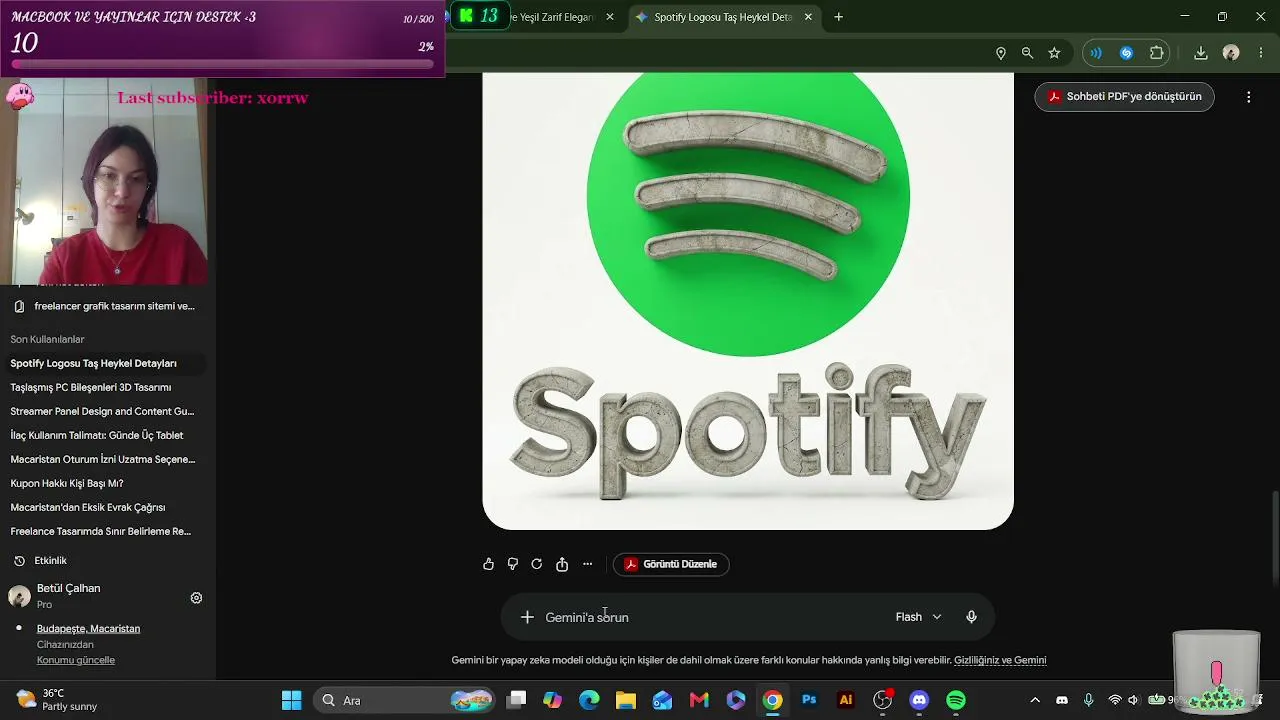
Task: Share the generated Spotify image response
Action: [x=562, y=564]
